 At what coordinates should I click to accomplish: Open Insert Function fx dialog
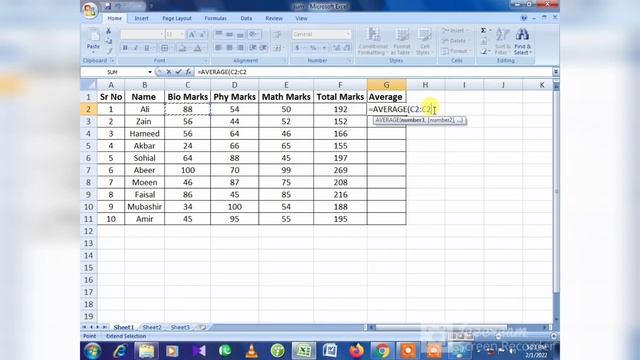[x=188, y=72]
